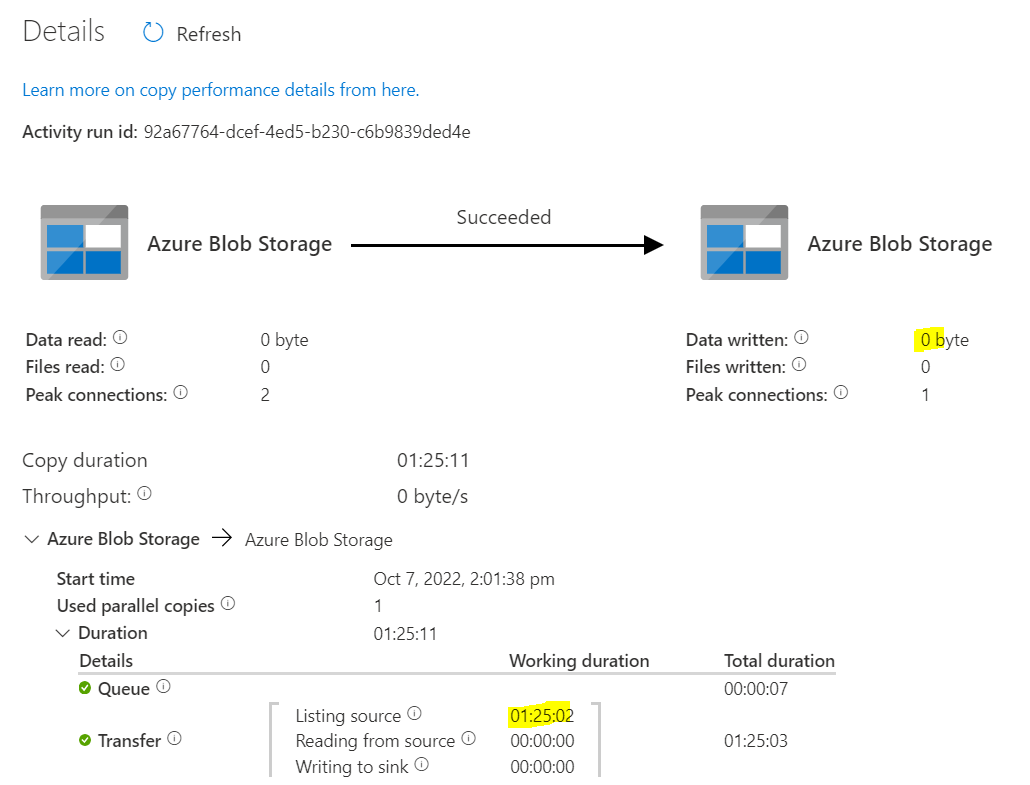Viewport: 1030px width, 785px height.
Task: Click the info icon beside Files written
Action: (x=798, y=364)
